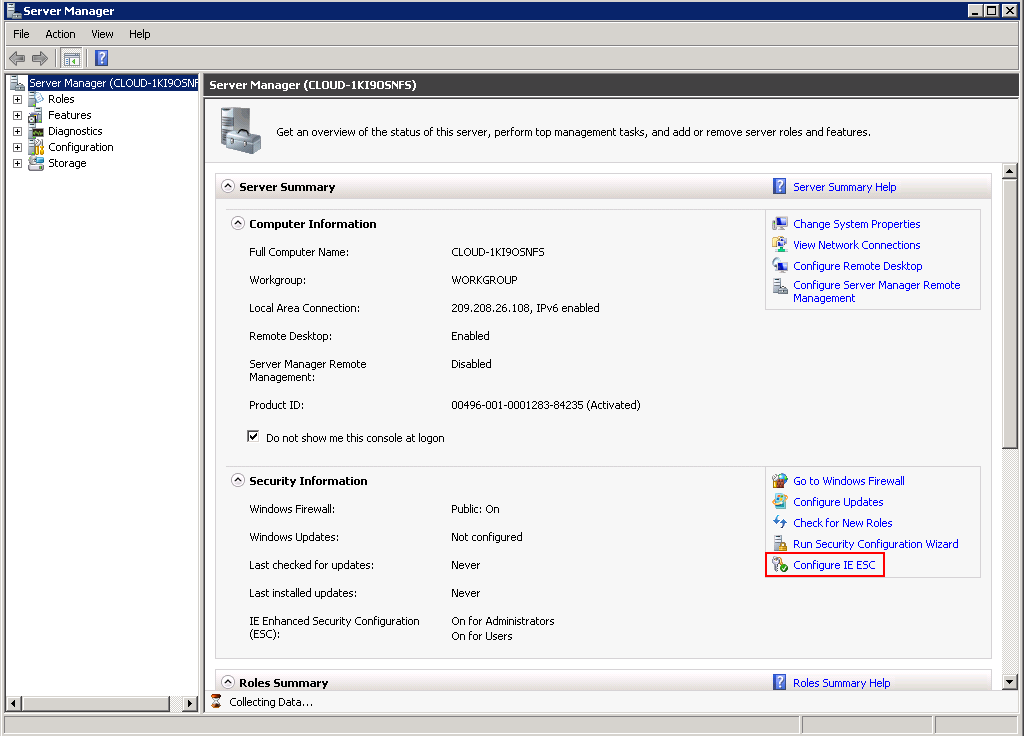Click the vertical scrollbar thumb in main pane

(x=1010, y=313)
